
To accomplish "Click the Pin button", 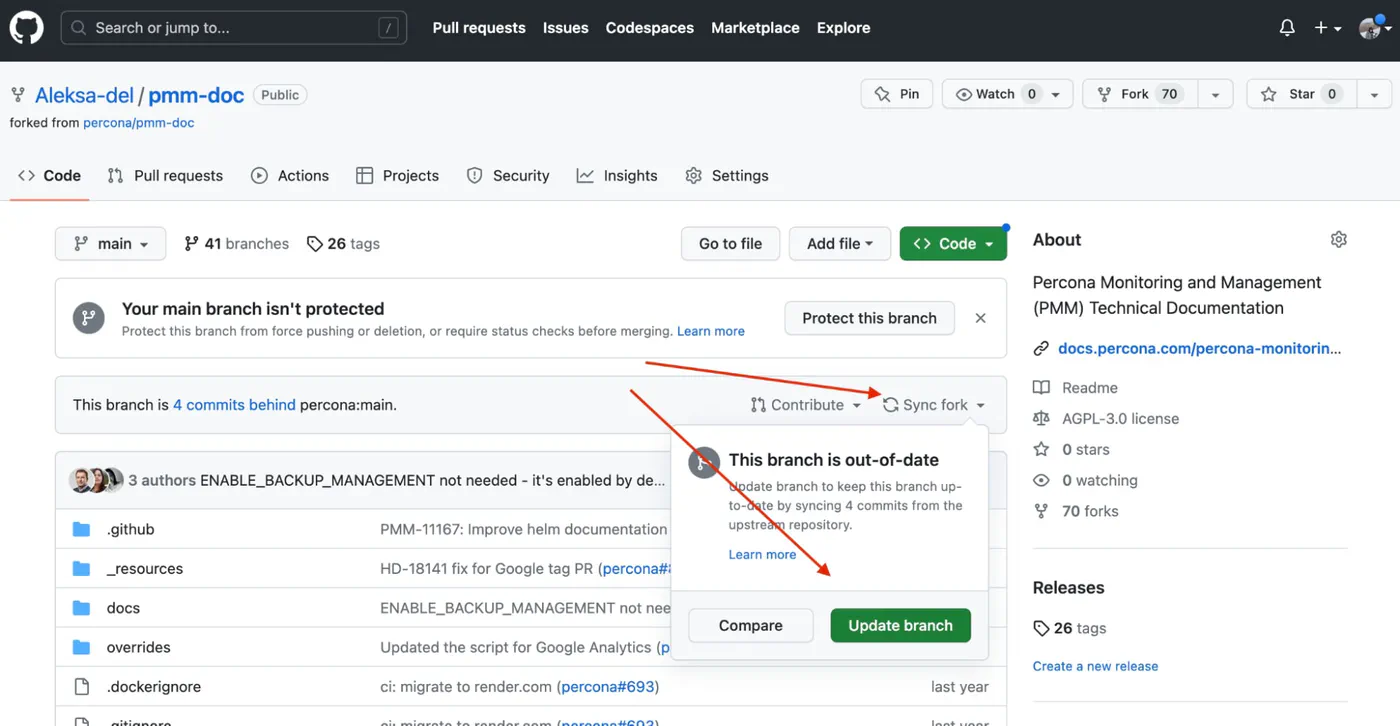I will [x=897, y=94].
